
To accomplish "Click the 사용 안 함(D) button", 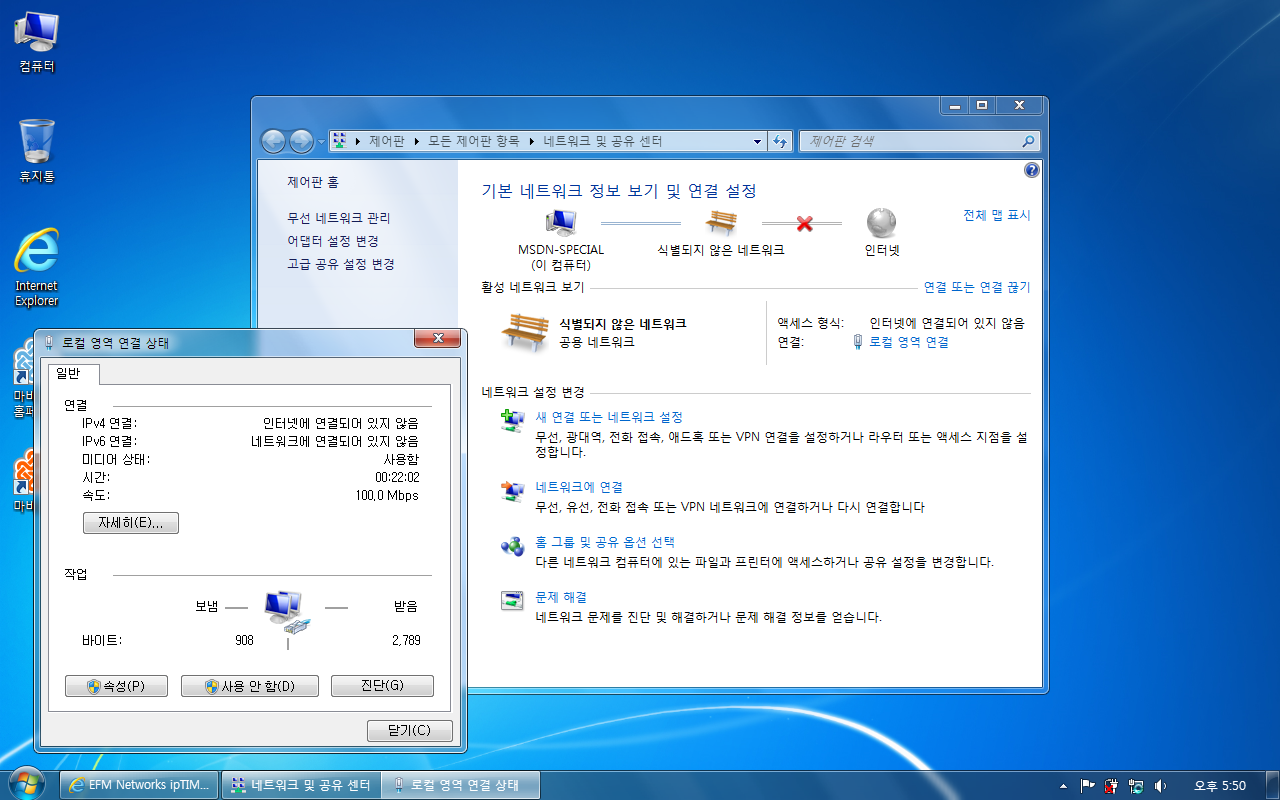I will point(250,686).
